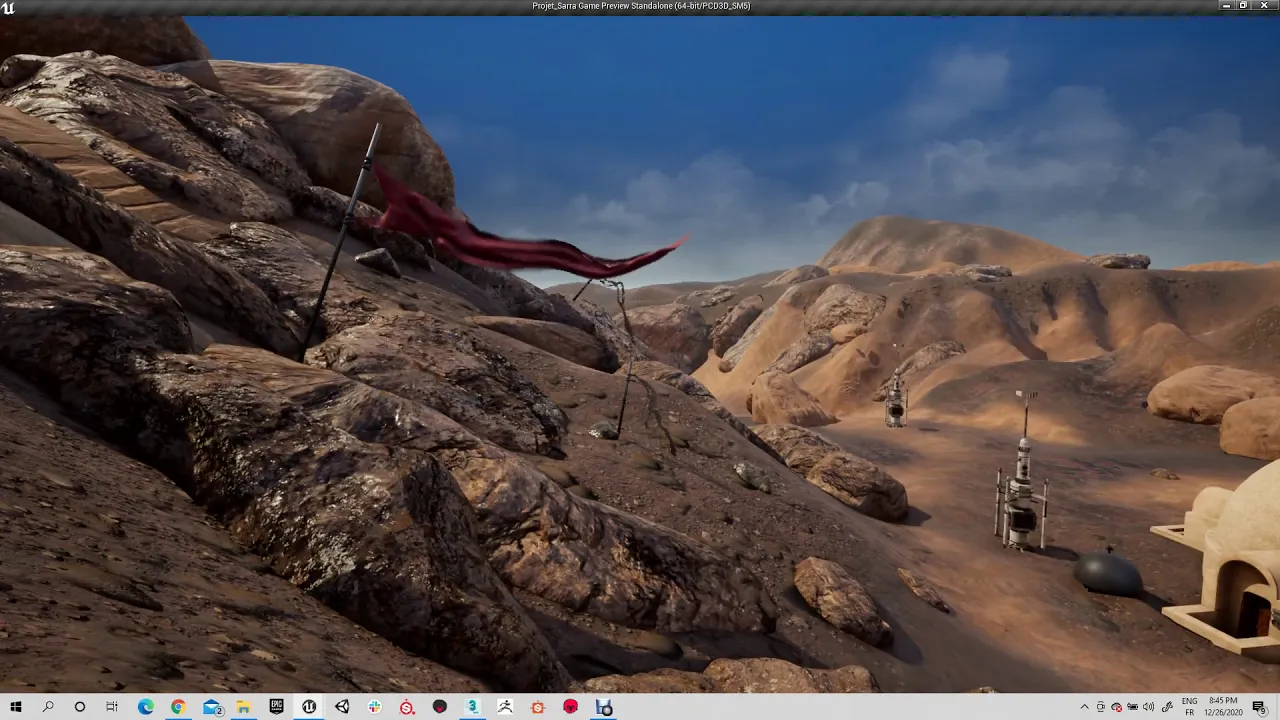Open Windows taskbar search
This screenshot has width=1280, height=720.
[x=48, y=707]
